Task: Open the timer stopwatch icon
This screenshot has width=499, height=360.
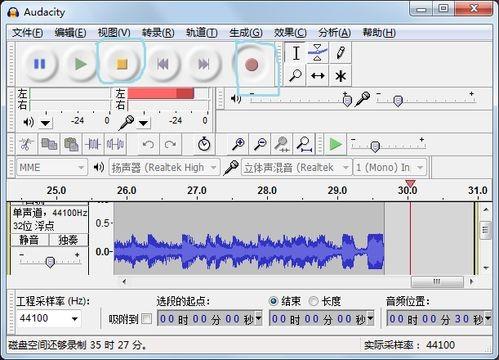Action: click(x=204, y=145)
